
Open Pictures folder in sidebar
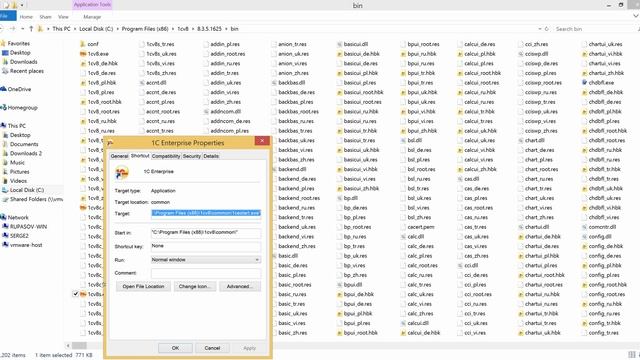pos(19,172)
